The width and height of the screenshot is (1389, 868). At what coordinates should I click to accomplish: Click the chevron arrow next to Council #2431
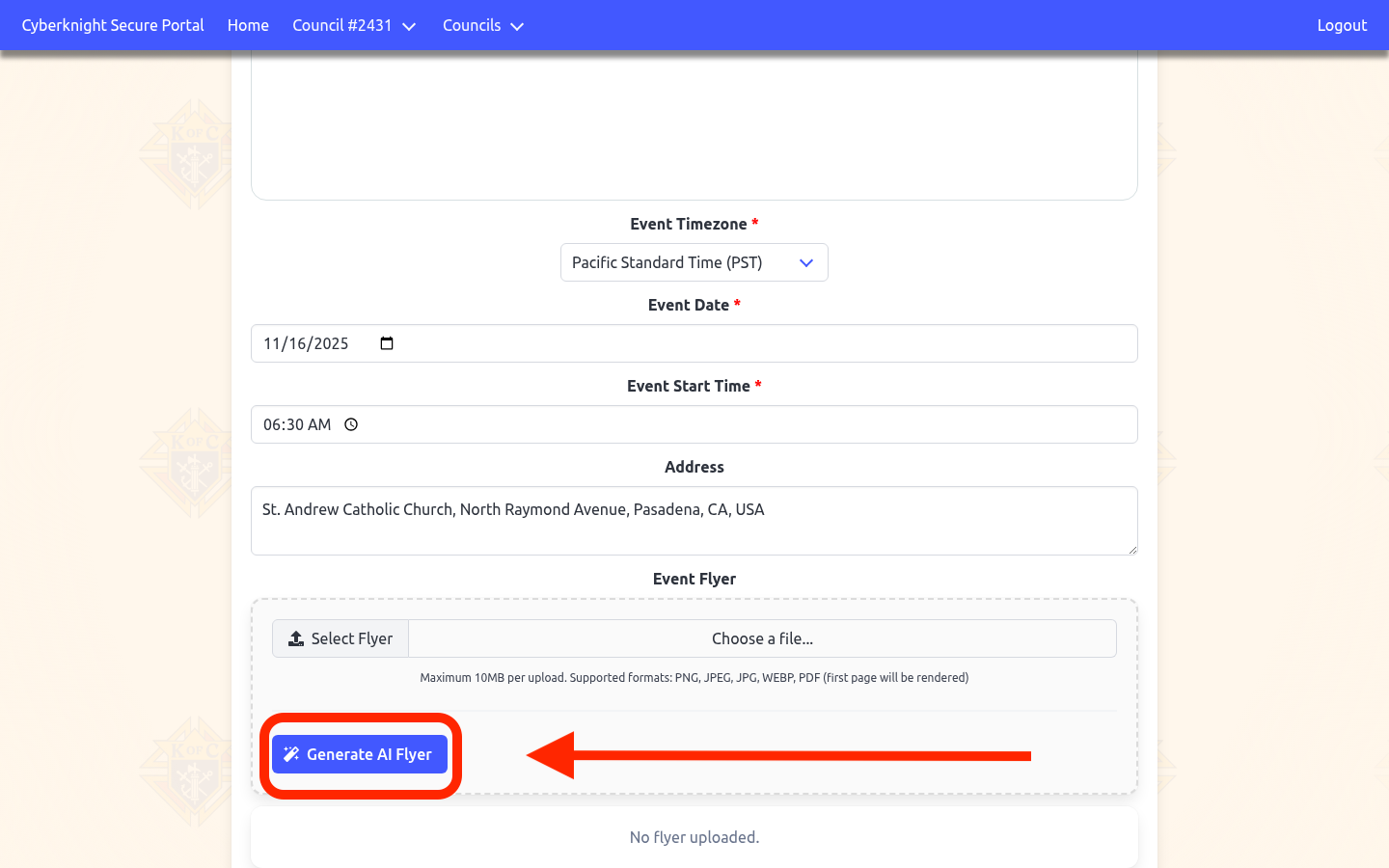[409, 27]
